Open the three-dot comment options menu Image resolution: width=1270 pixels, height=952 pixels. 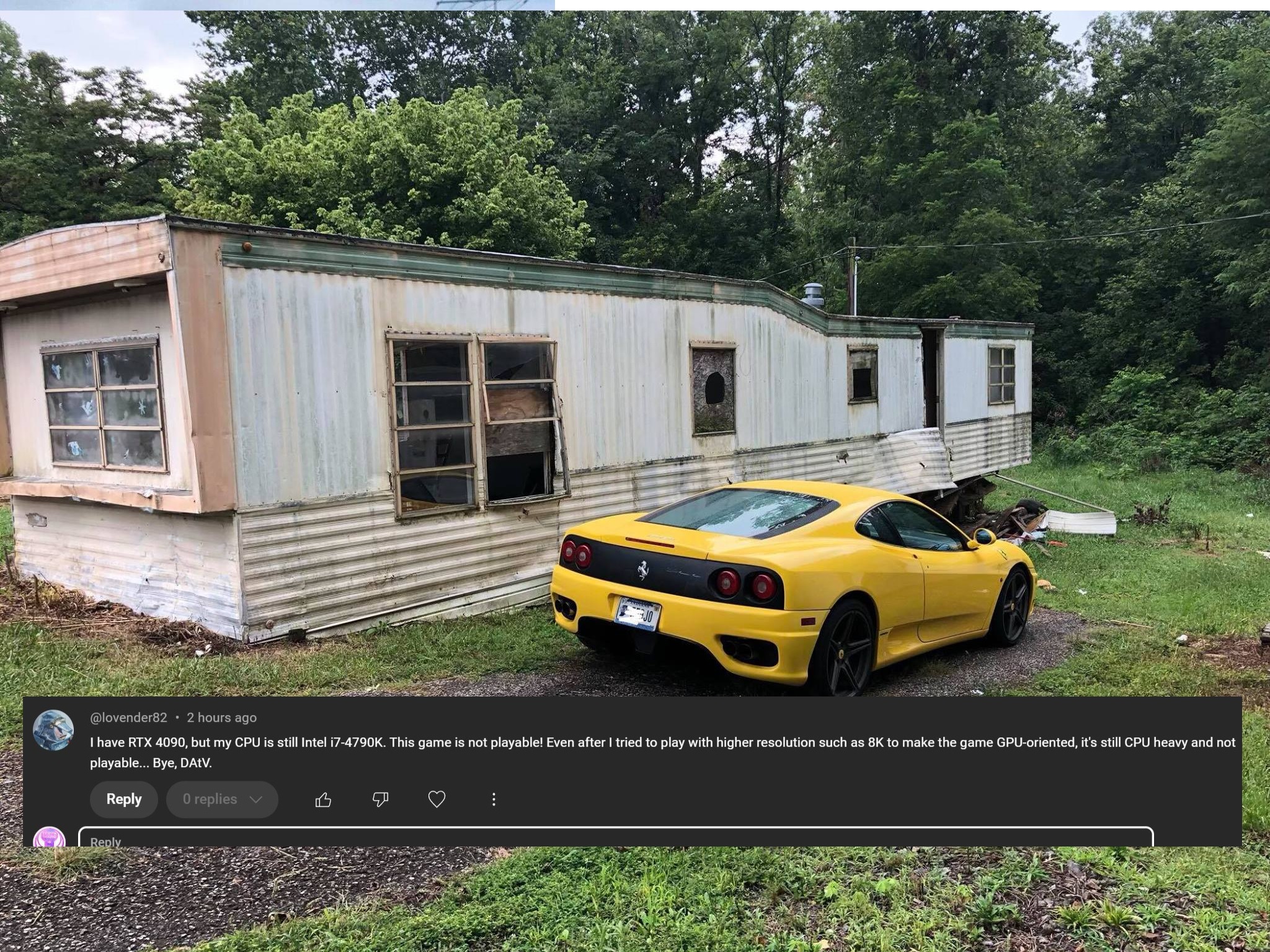pos(494,799)
